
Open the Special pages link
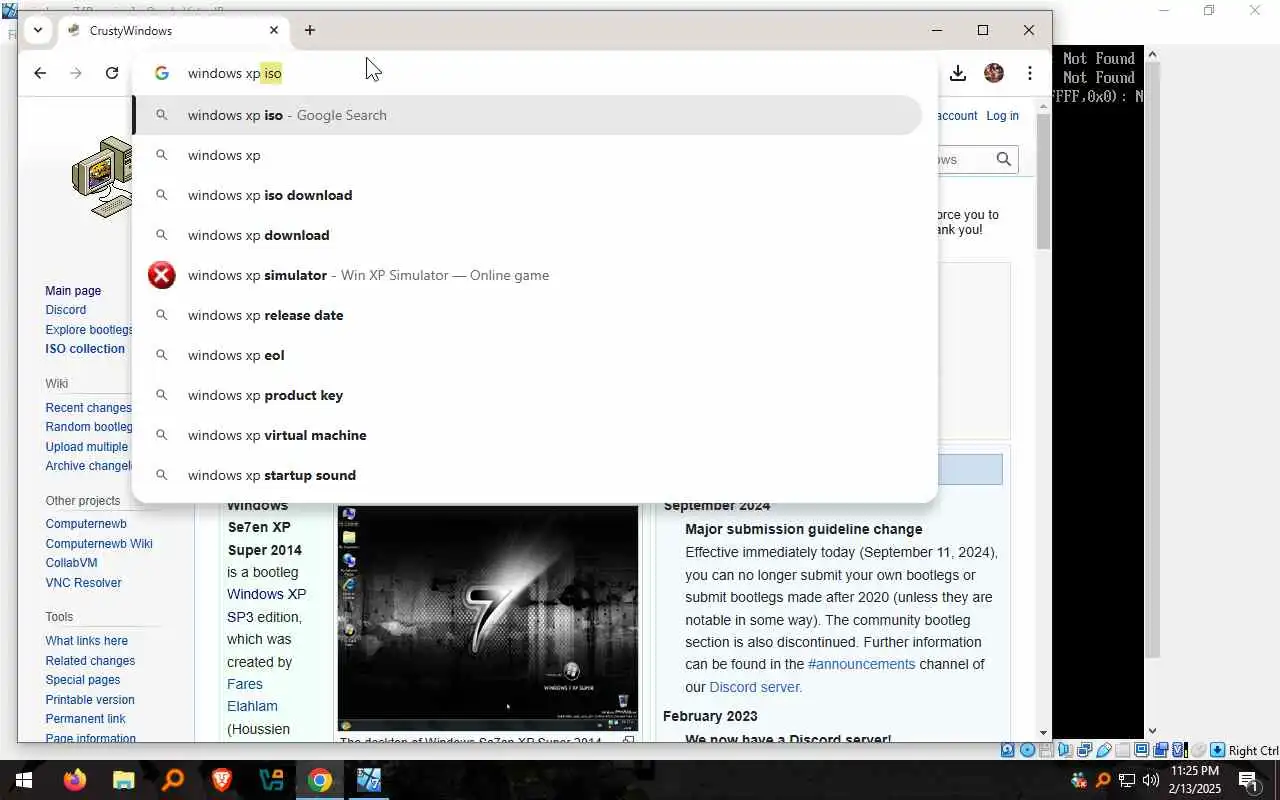[x=83, y=680]
